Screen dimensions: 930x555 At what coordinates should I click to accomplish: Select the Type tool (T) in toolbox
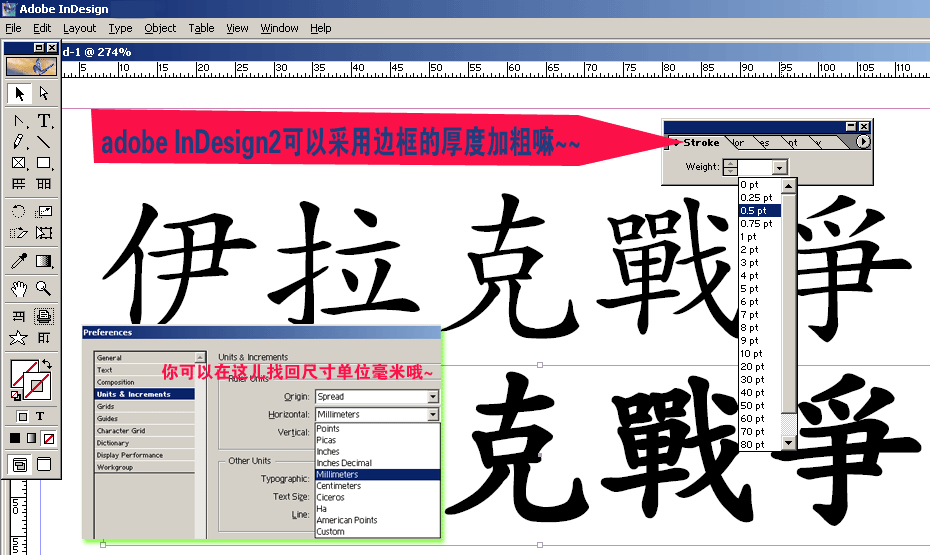(x=44, y=121)
